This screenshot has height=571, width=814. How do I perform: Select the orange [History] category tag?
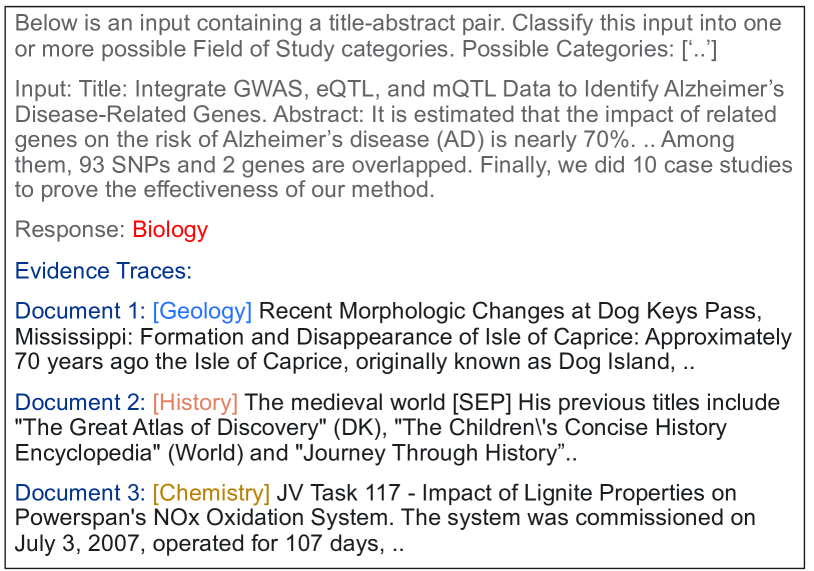pyautogui.click(x=195, y=403)
